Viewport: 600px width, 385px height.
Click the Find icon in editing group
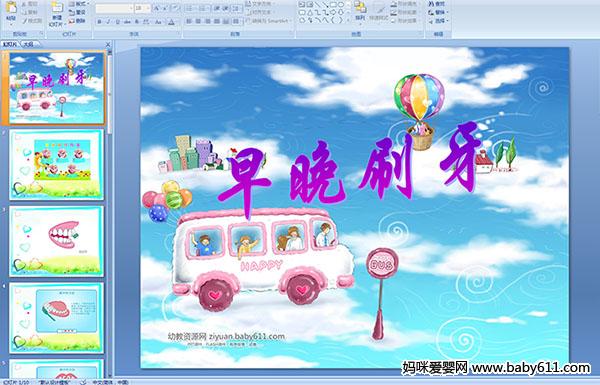[437, 4]
